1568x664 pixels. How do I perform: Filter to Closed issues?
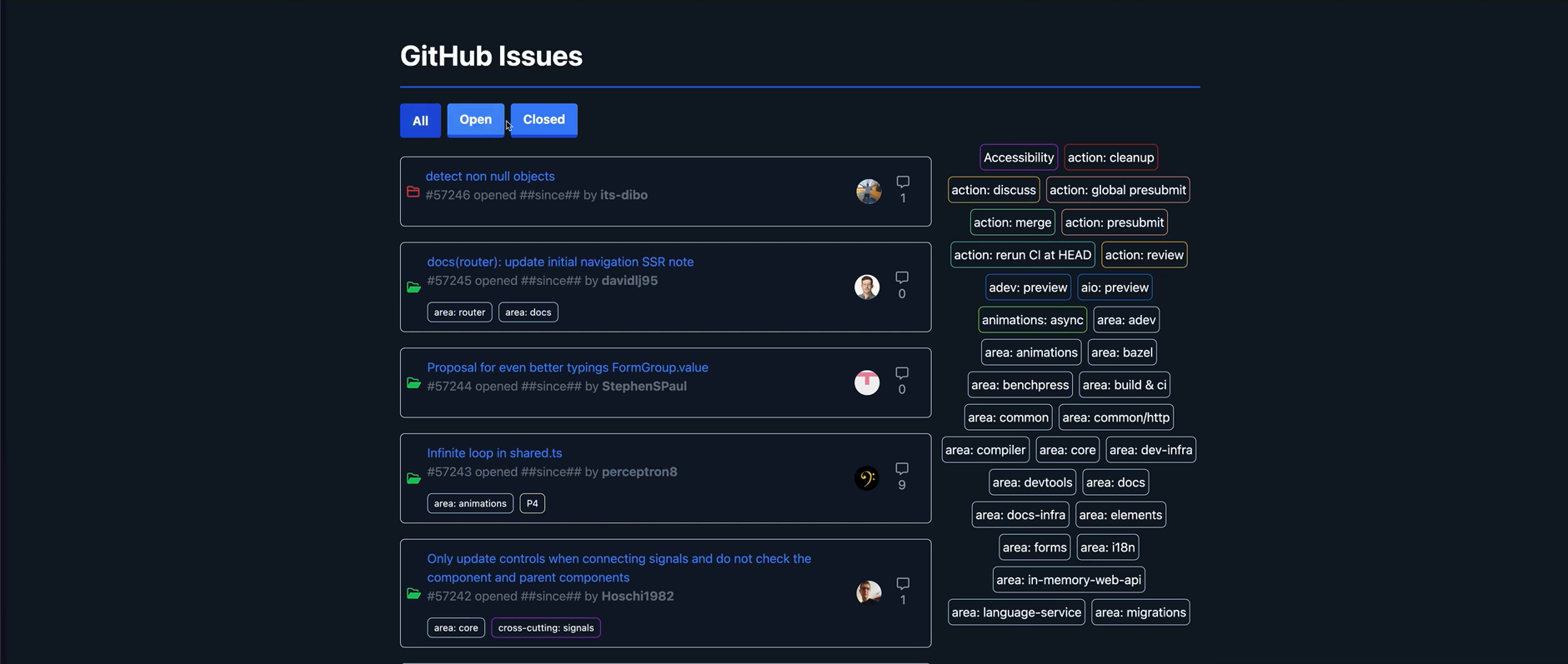[544, 120]
